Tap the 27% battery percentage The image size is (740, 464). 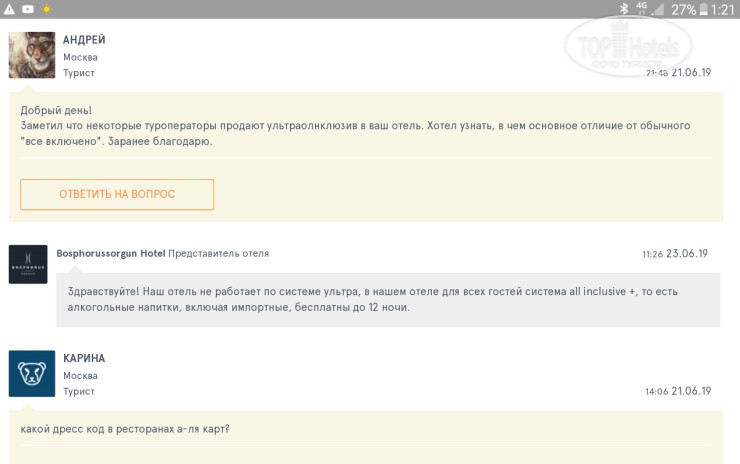pos(684,9)
